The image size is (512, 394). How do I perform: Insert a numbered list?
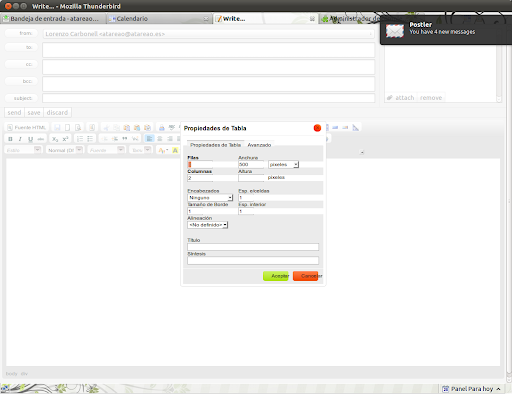pyautogui.click(x=80, y=139)
